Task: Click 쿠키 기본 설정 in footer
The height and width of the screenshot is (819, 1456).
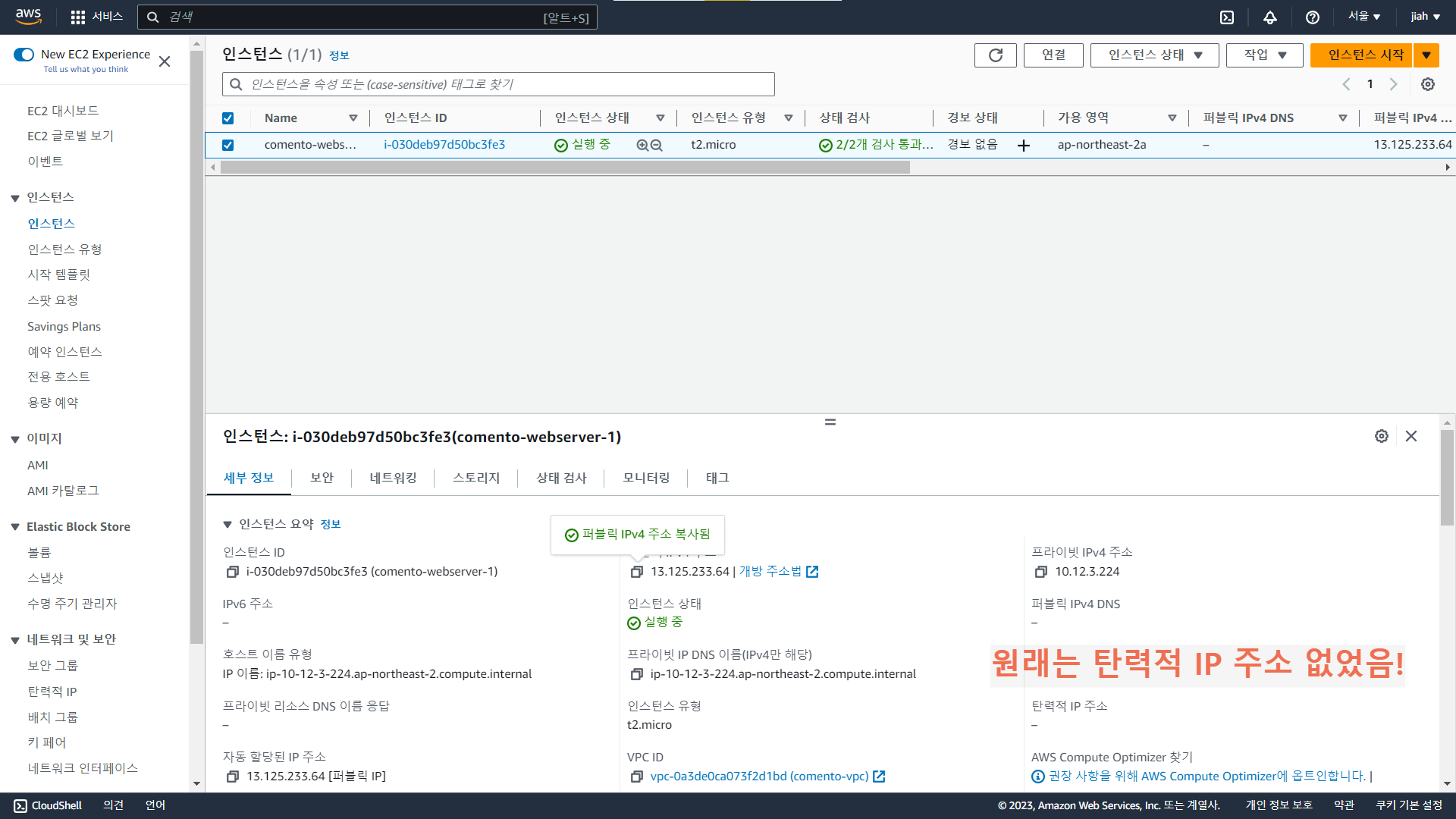Action: [x=1409, y=805]
